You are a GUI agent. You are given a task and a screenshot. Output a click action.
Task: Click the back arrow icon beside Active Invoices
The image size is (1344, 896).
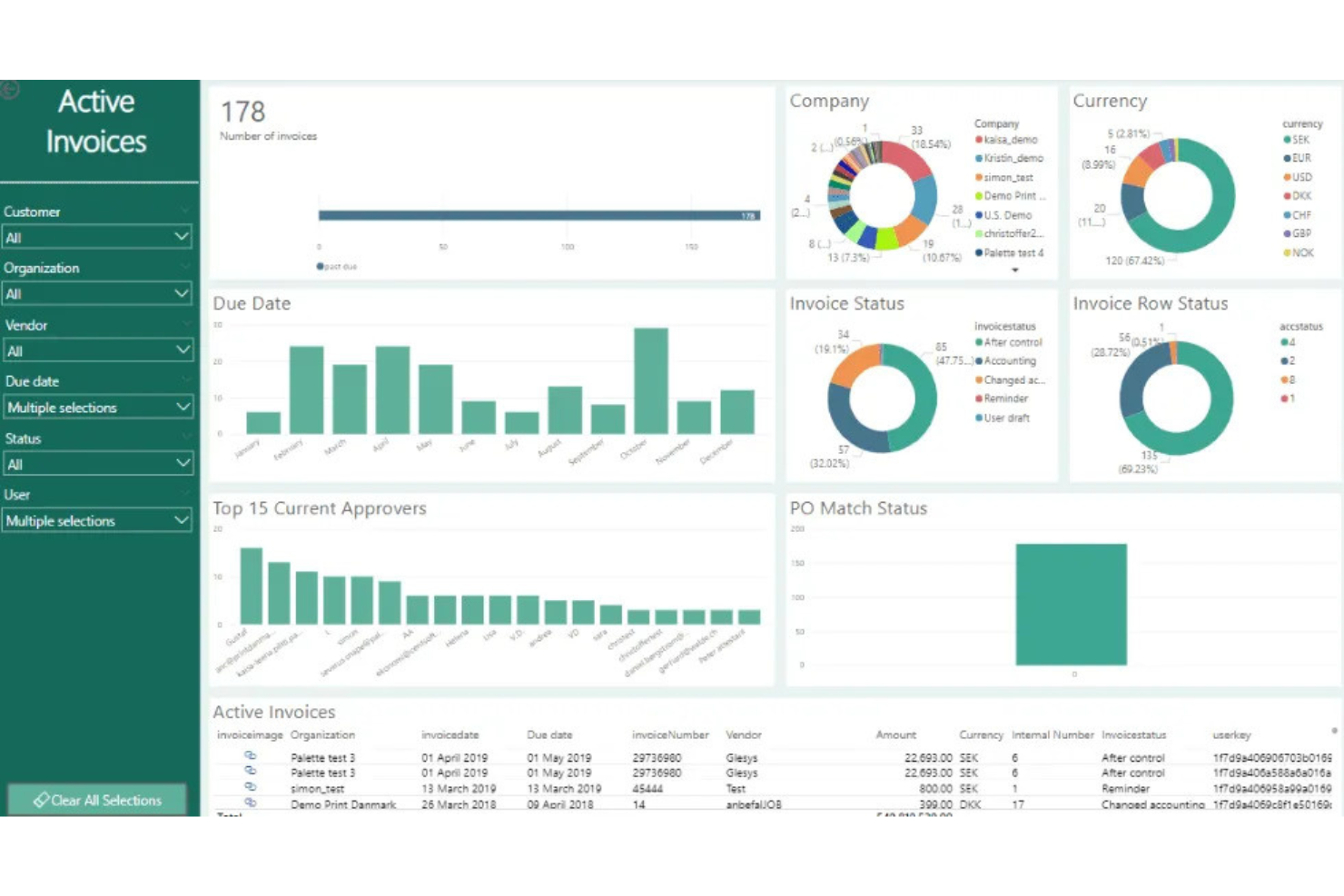(10, 90)
